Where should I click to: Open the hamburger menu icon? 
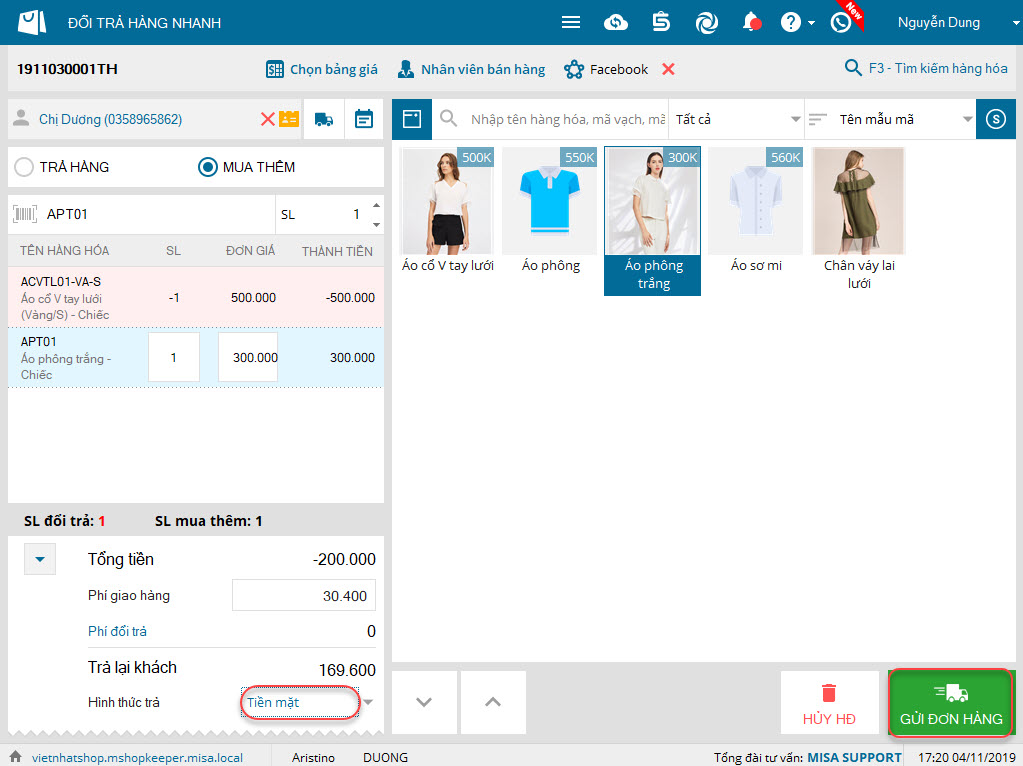tap(571, 23)
